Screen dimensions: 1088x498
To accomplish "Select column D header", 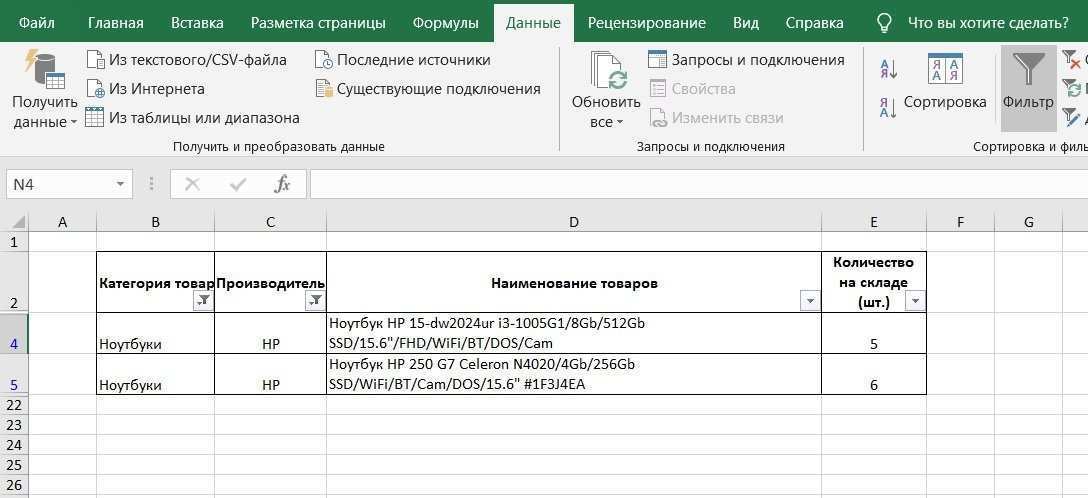I will tap(574, 222).
